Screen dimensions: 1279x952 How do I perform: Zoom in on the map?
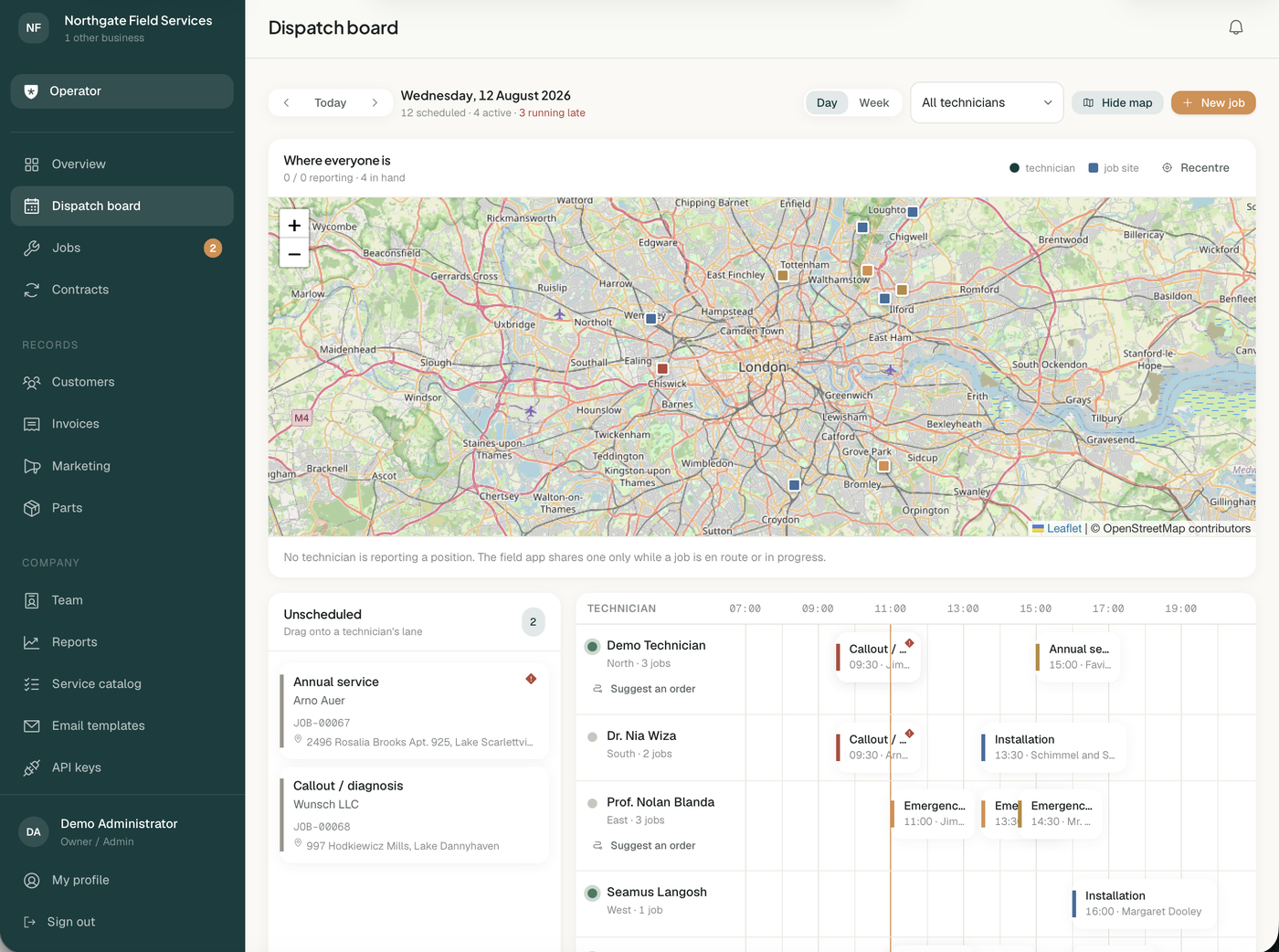coord(294,225)
